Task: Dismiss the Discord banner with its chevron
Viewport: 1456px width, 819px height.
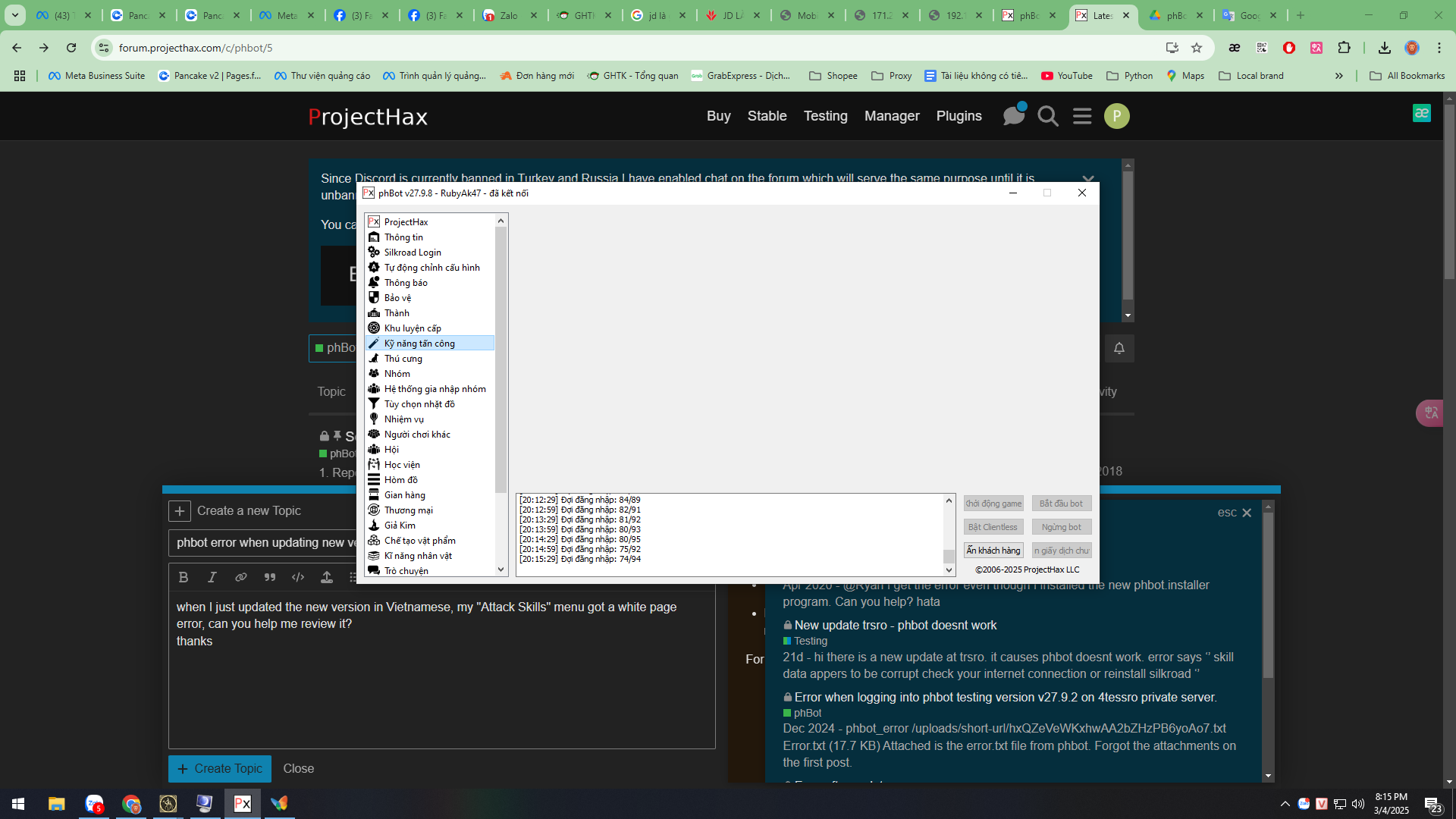Action: [x=1088, y=179]
